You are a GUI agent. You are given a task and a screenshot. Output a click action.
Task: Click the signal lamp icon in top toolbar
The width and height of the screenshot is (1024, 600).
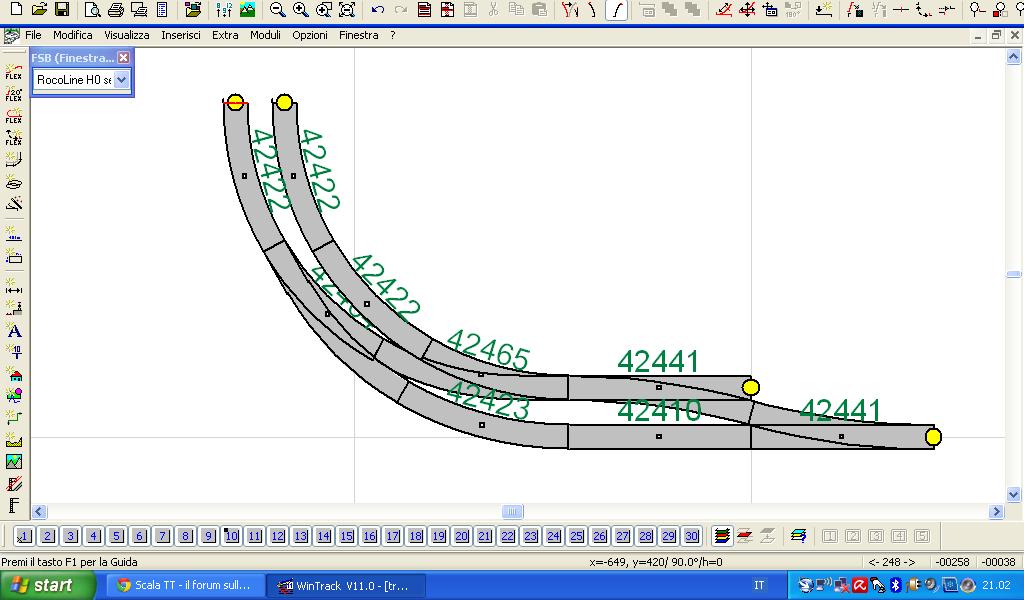[976, 9]
